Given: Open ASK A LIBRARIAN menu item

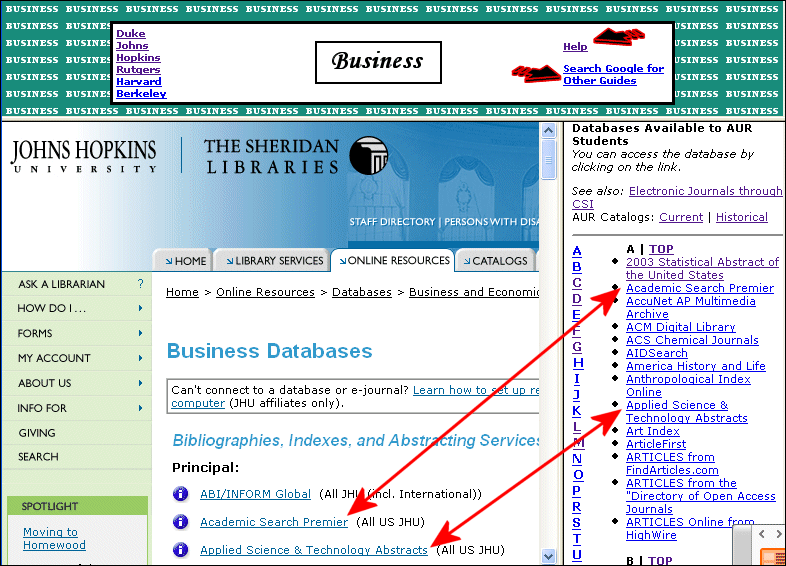Looking at the screenshot, I should pos(61,284).
